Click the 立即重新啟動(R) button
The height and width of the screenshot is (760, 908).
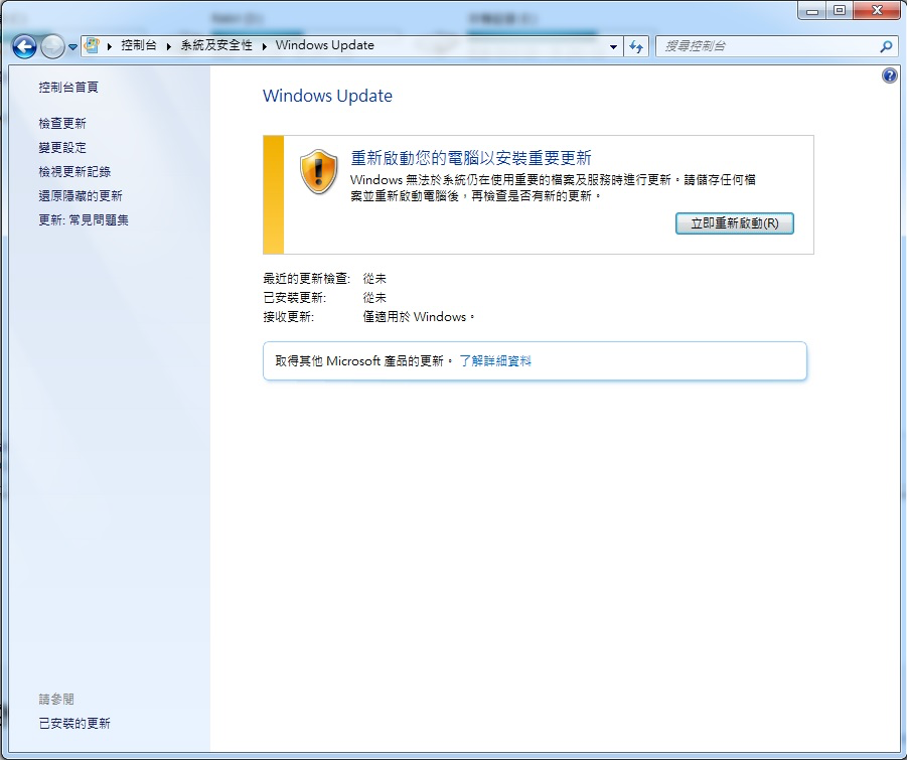[x=734, y=223]
